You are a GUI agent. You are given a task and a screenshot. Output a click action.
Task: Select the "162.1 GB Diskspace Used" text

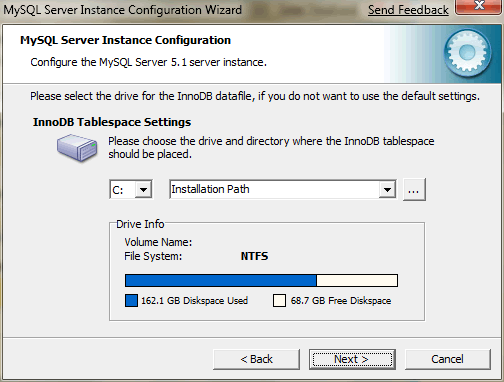point(194,301)
